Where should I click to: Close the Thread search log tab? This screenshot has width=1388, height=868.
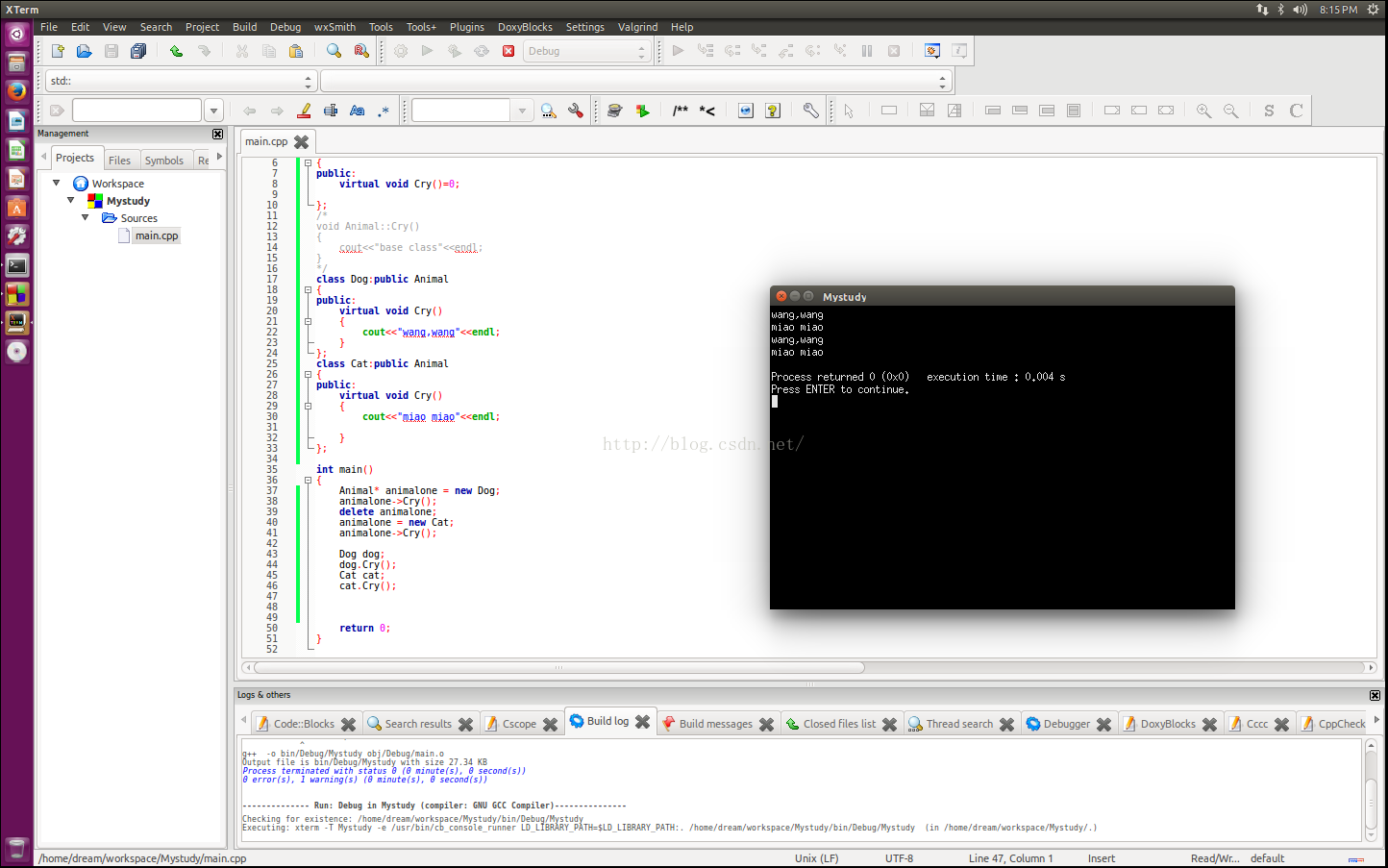(x=1007, y=724)
